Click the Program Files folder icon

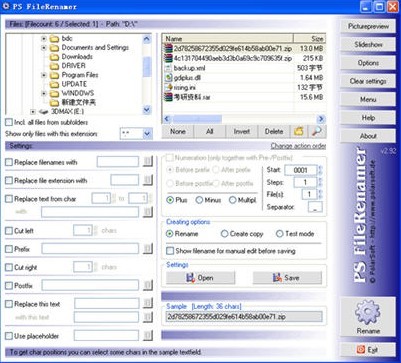54,75
